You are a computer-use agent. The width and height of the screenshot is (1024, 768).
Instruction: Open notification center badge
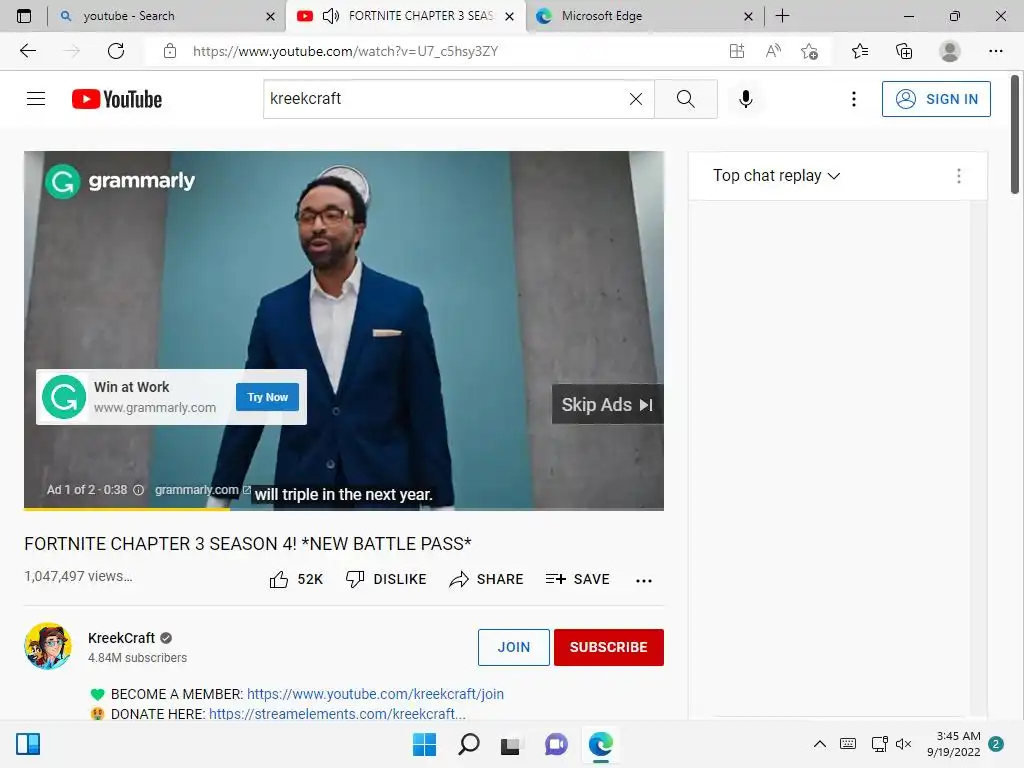click(996, 744)
